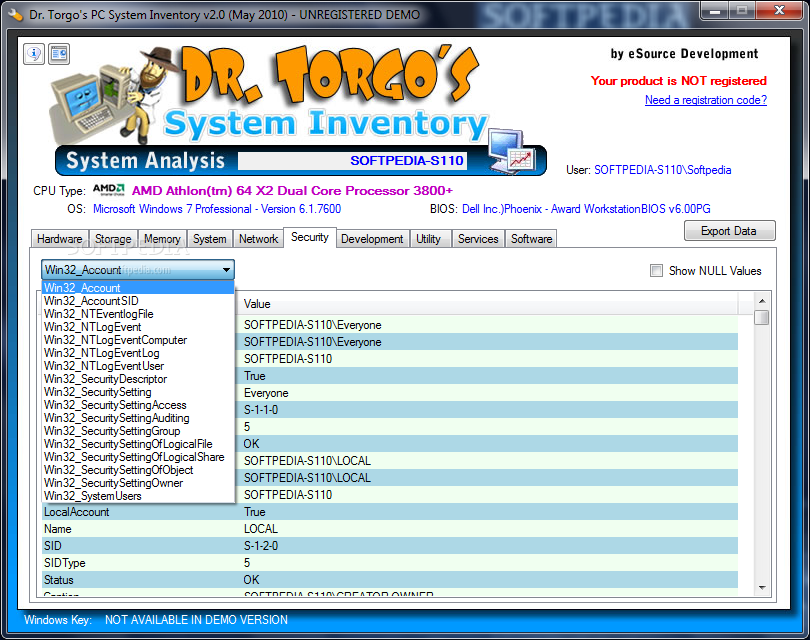Click the monitor chart icon beside SOFTPEDIA-S110
Image resolution: width=810 pixels, height=640 pixels.
[511, 151]
